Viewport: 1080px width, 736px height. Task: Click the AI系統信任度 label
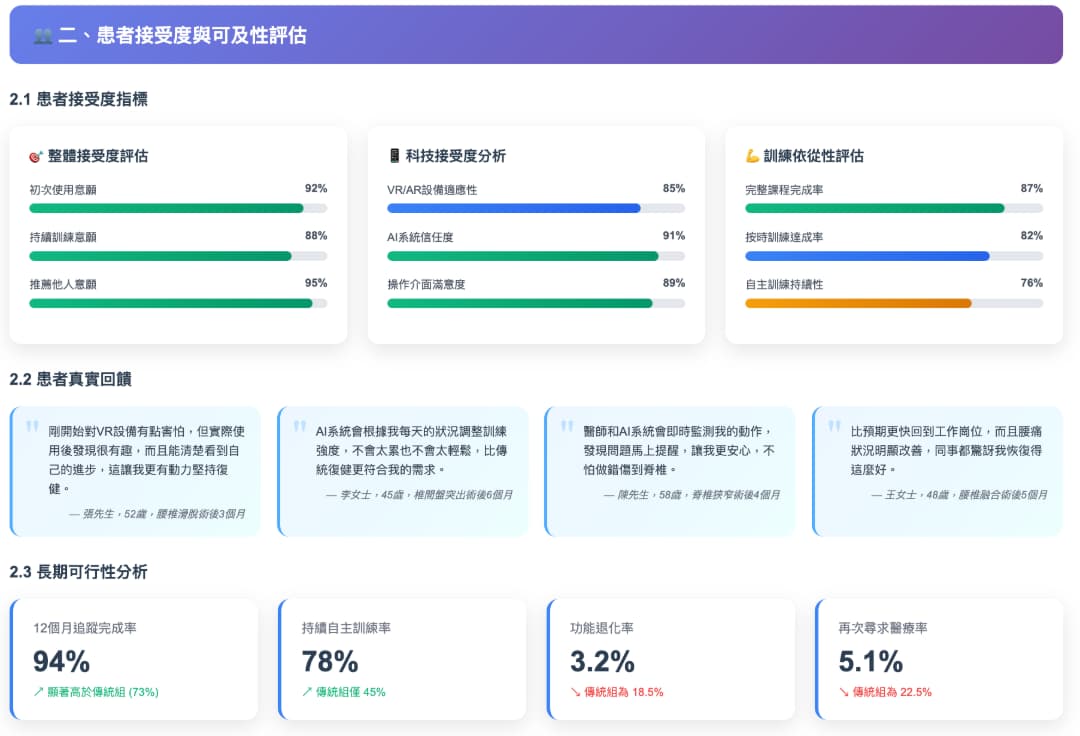click(x=420, y=238)
